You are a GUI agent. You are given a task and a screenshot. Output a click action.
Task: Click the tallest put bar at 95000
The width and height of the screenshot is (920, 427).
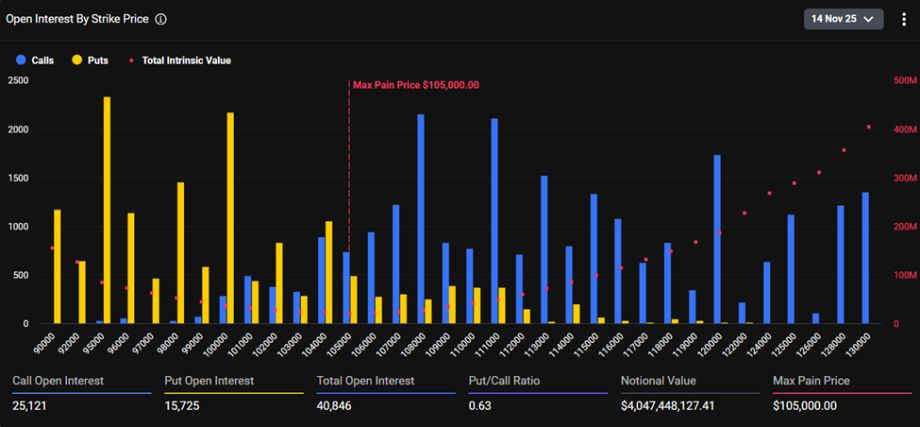click(x=107, y=210)
